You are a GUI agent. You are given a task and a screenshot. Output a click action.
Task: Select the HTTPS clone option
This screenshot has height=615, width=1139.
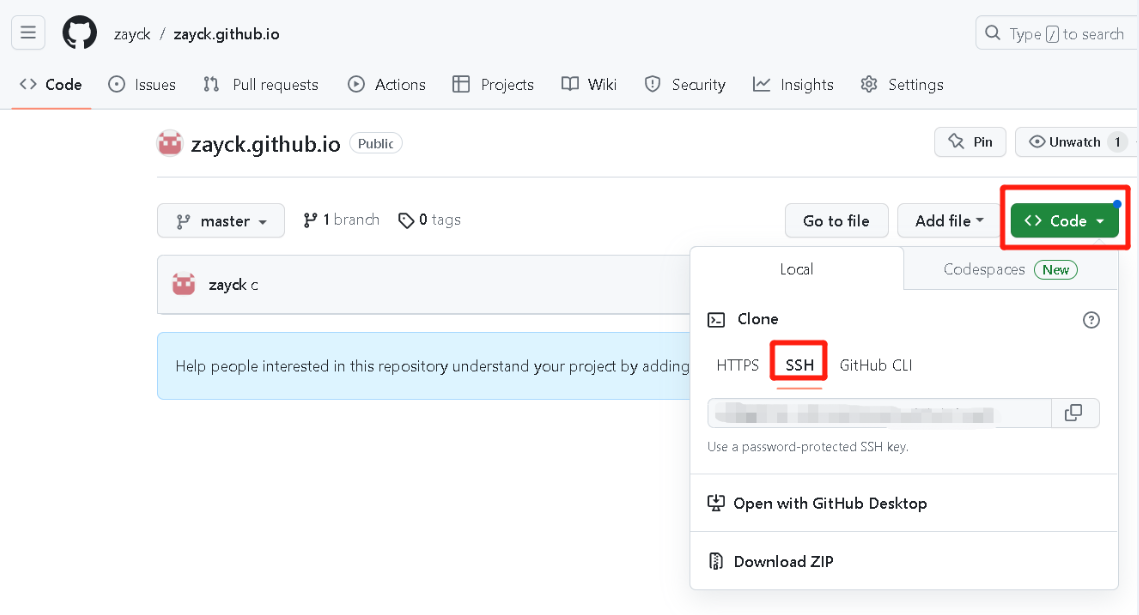(x=737, y=365)
